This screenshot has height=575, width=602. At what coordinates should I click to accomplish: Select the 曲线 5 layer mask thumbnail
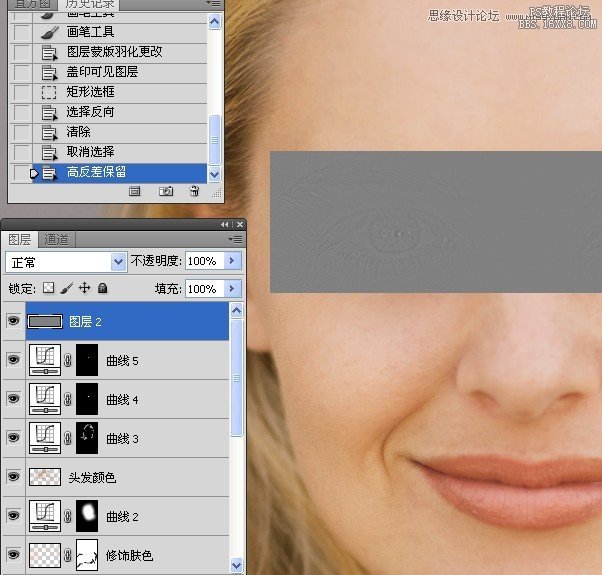87,360
